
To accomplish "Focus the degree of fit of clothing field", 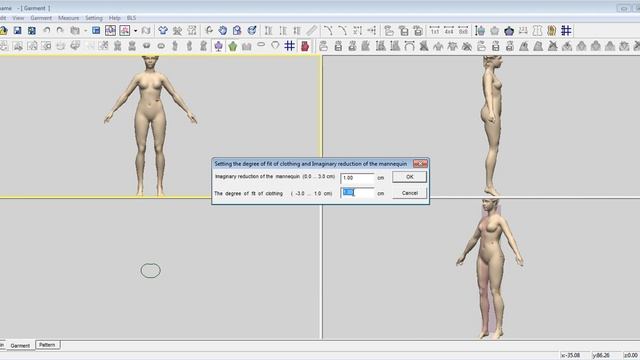I will 357,193.
